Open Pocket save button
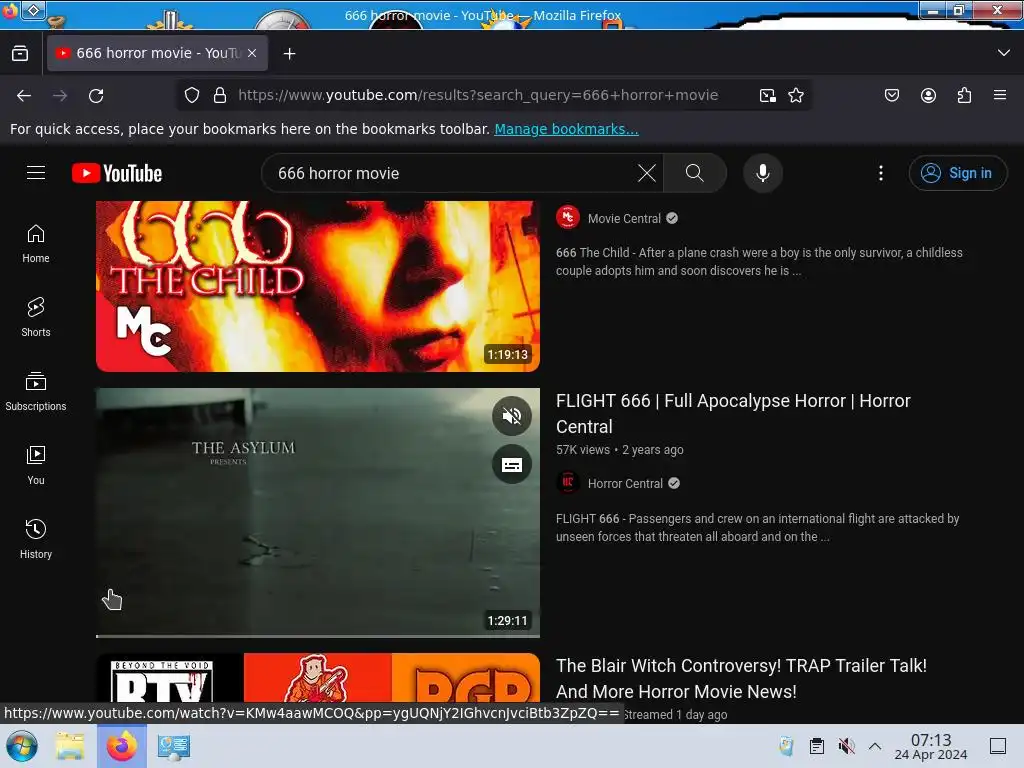Viewport: 1024px width, 768px height. click(892, 95)
